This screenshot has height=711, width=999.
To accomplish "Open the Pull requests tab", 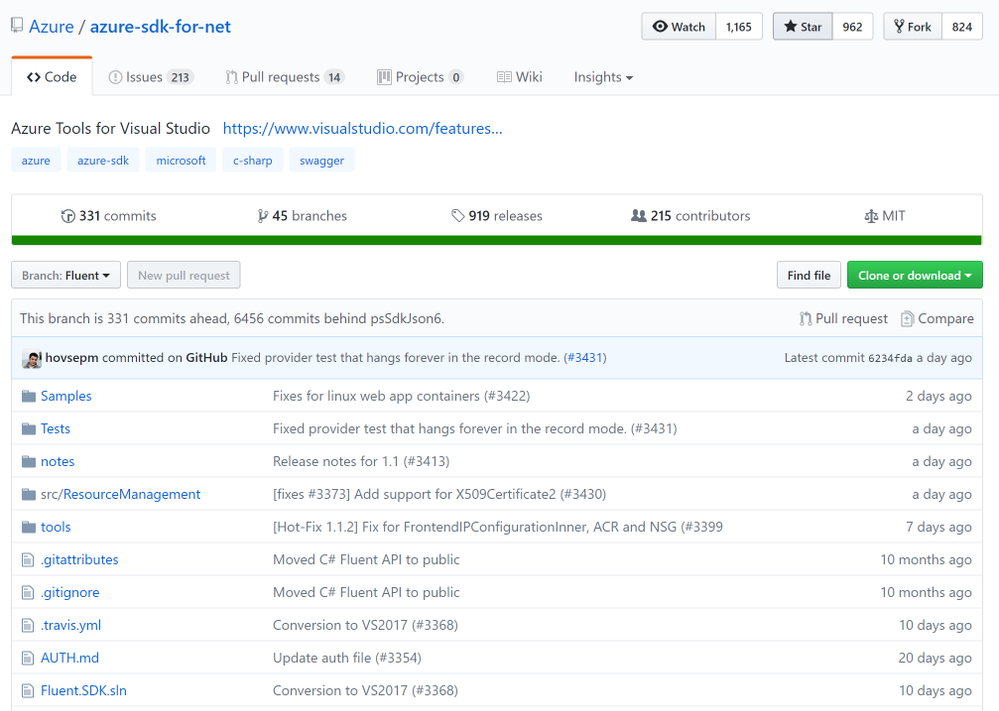I will pyautogui.click(x=284, y=77).
